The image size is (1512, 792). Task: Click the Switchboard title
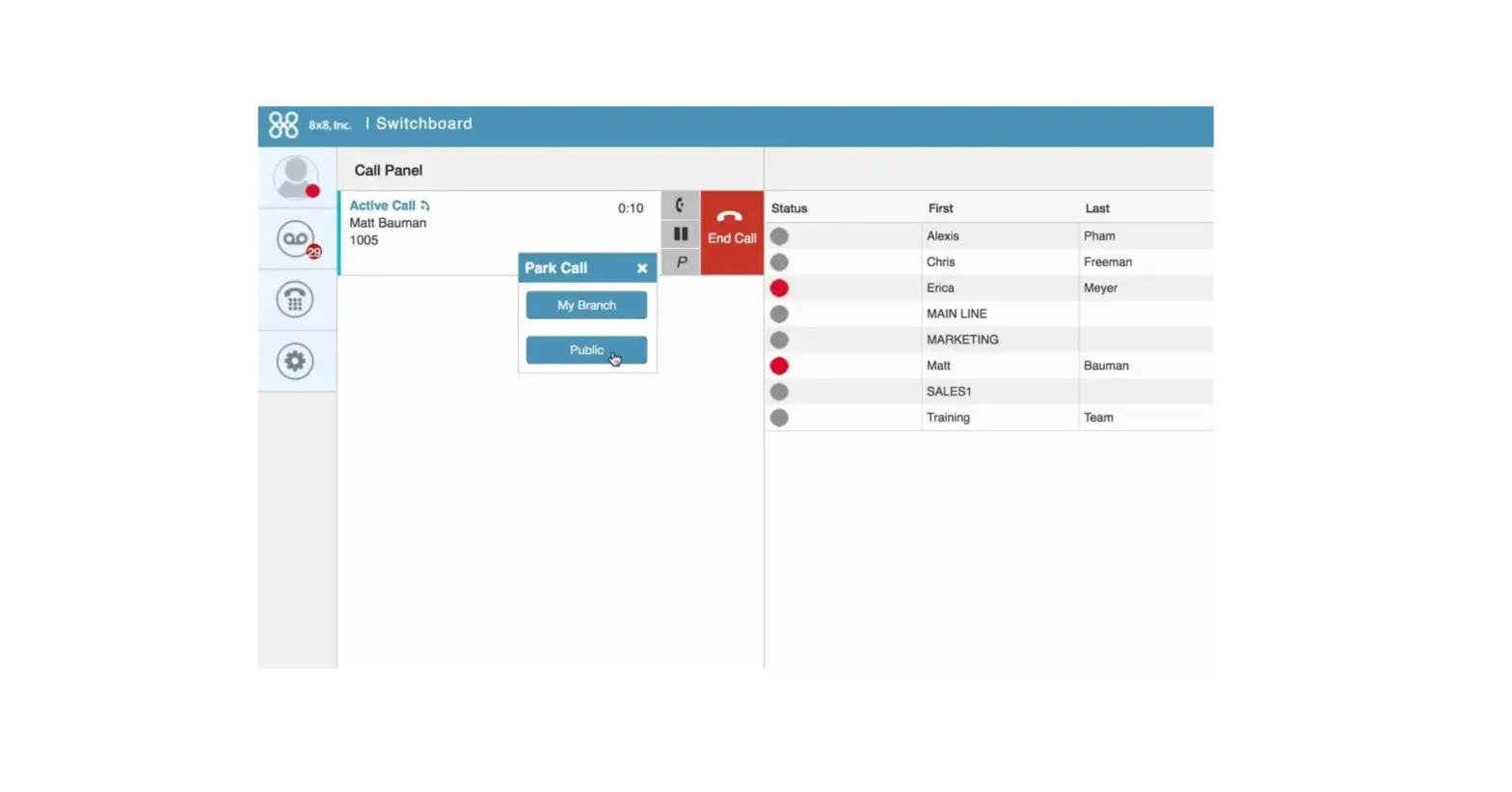424,123
